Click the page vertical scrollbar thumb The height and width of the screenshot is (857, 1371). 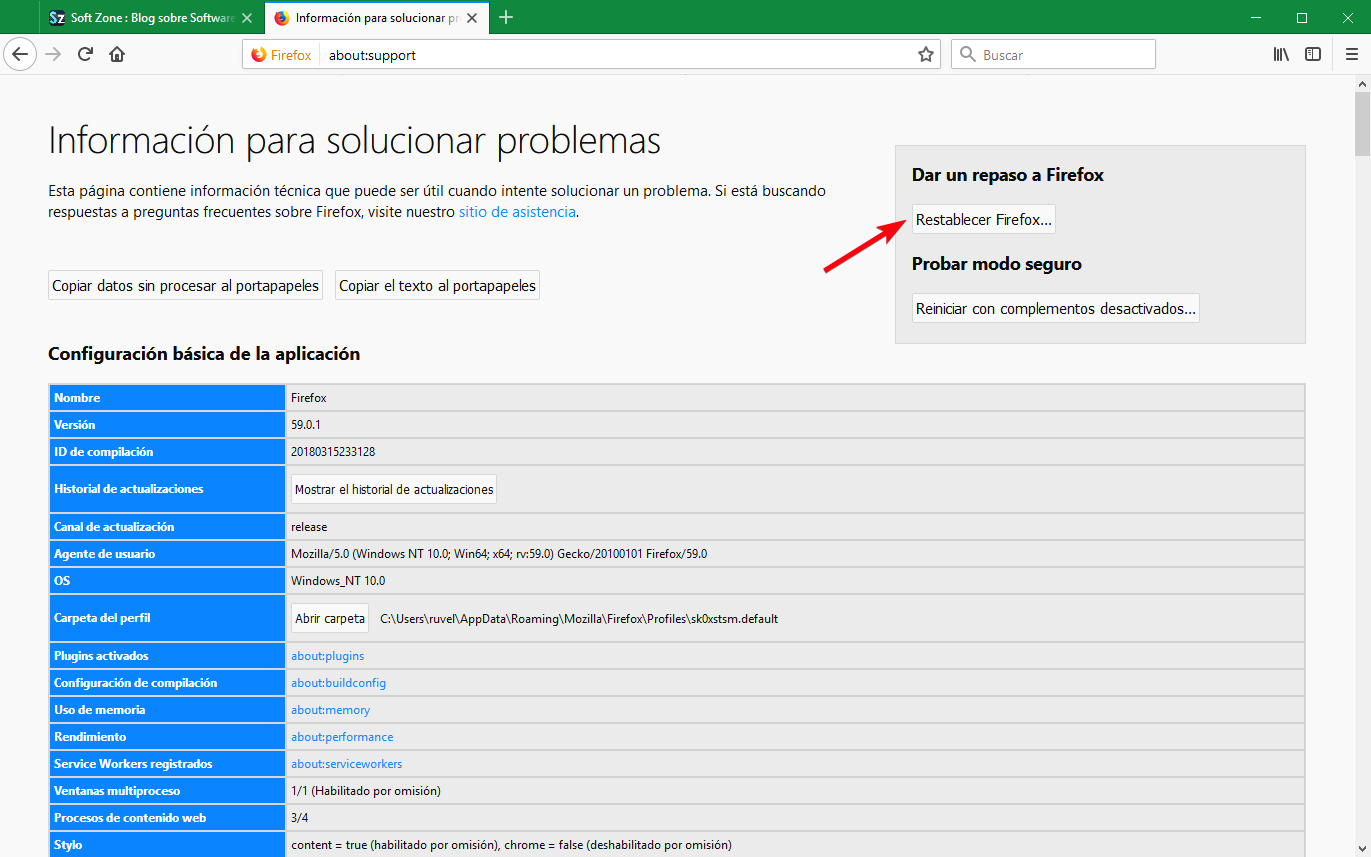click(x=1362, y=124)
